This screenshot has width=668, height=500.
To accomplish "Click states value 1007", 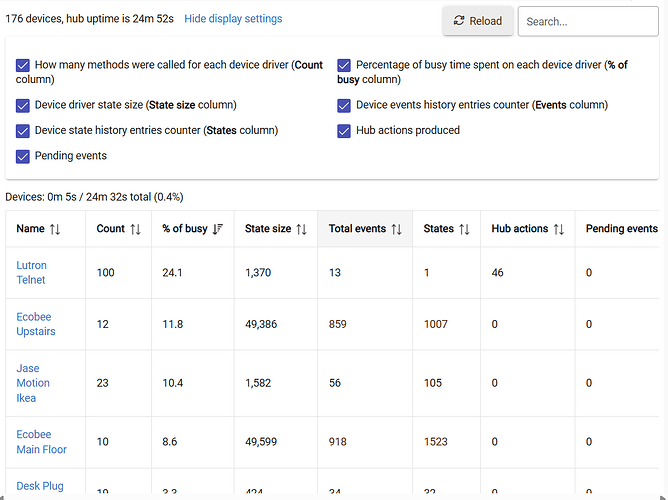I will (x=435, y=324).
